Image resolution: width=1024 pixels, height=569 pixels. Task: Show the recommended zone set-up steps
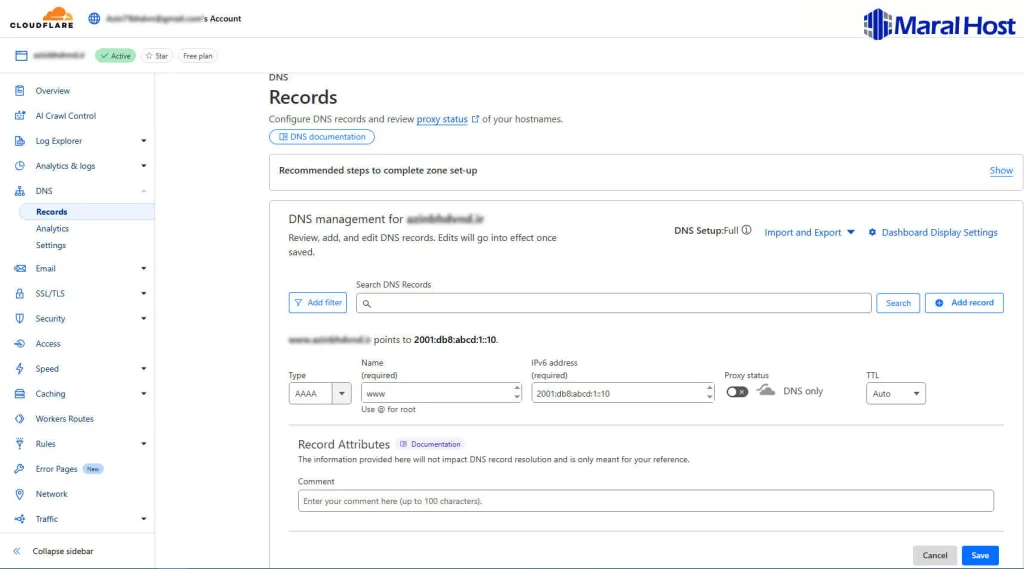click(x=1000, y=171)
